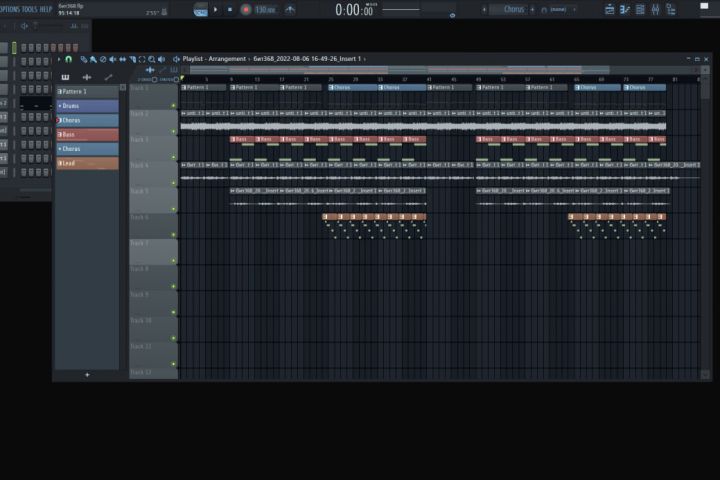The image size is (720, 480).
Task: Click the arrow left of the Chorus selector
Action: pyautogui.click(x=484, y=9)
